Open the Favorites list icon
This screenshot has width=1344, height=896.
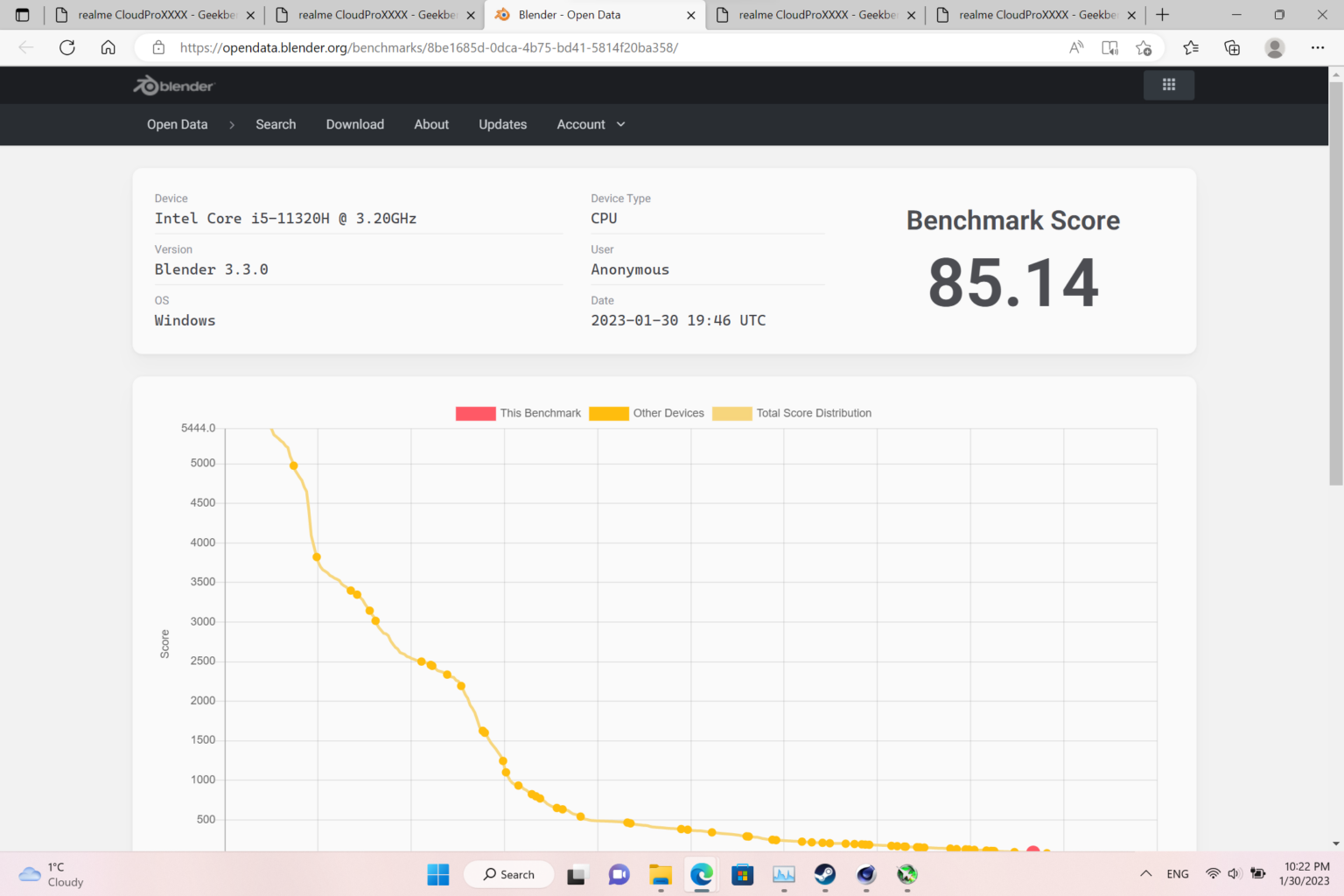pyautogui.click(x=1191, y=47)
